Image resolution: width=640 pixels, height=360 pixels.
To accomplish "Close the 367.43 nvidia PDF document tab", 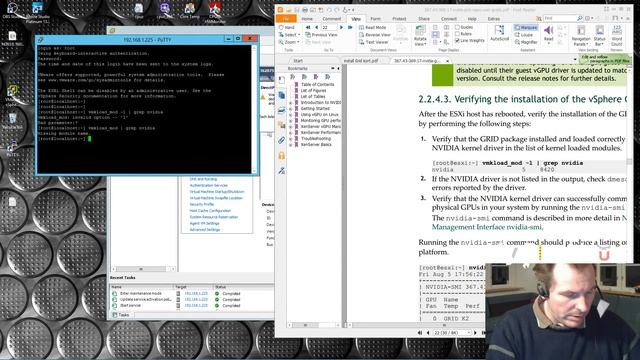I will tap(448, 60).
